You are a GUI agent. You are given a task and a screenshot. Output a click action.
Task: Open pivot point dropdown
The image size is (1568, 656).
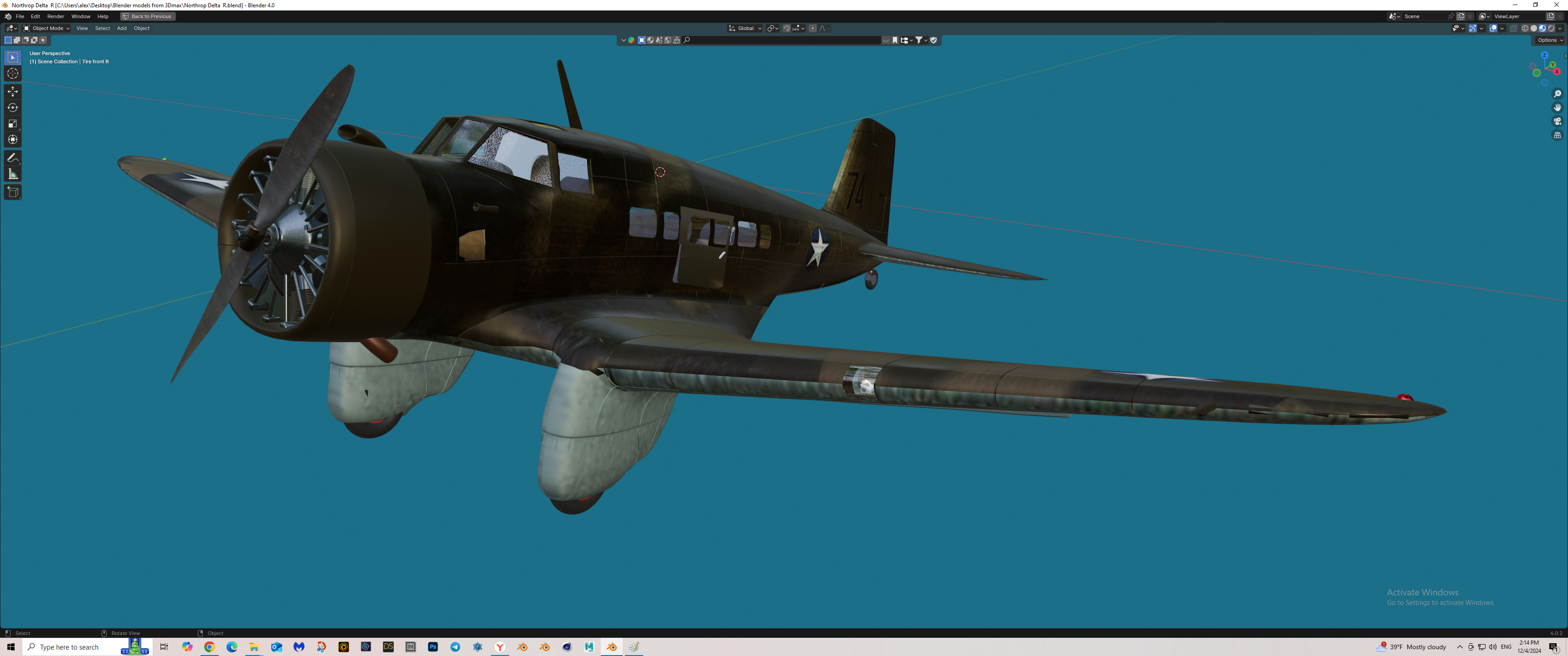[x=773, y=29]
